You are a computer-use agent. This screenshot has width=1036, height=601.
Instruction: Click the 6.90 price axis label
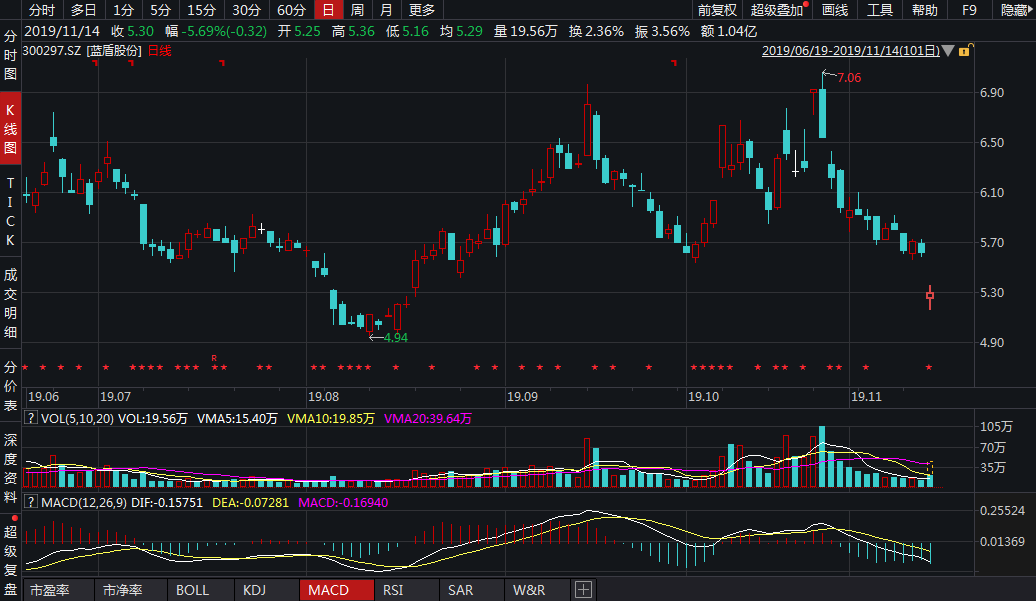[992, 92]
